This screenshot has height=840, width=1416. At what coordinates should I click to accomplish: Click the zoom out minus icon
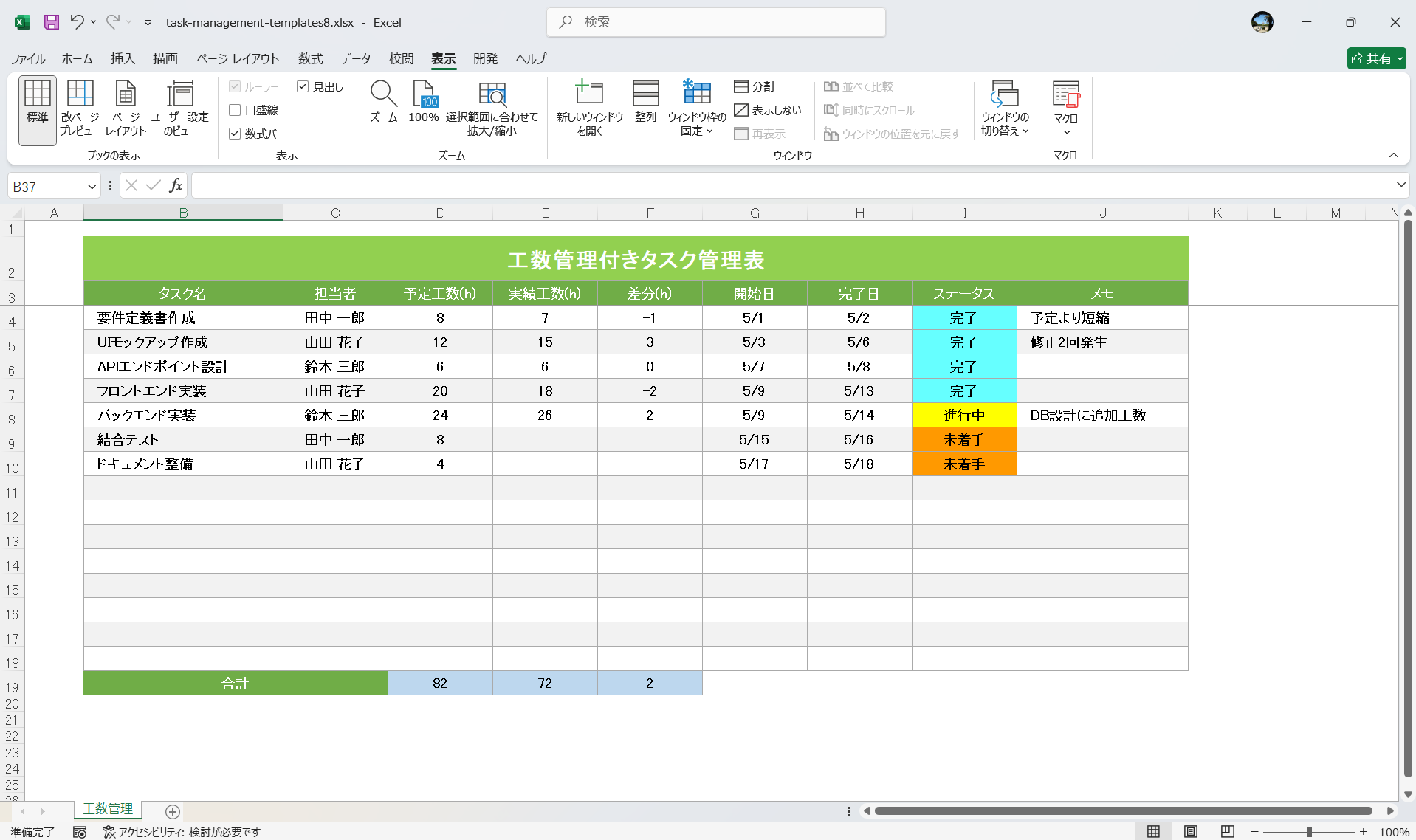pyautogui.click(x=1254, y=832)
